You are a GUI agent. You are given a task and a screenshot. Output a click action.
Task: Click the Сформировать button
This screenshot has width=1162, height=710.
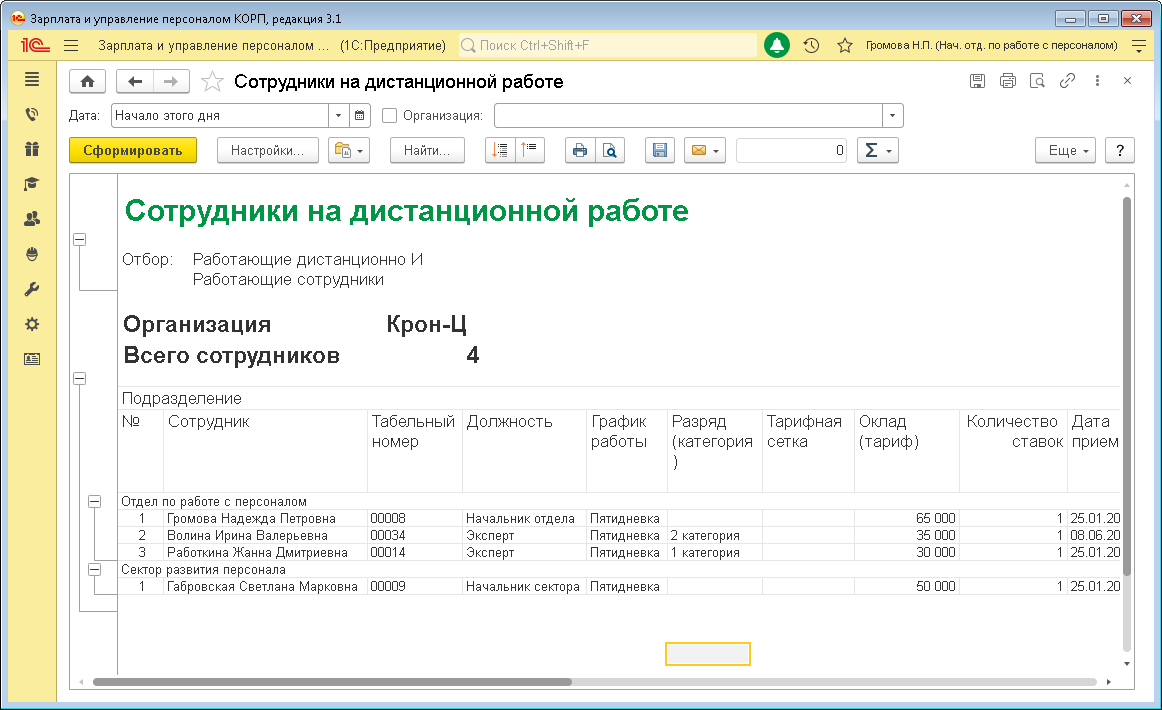(x=133, y=150)
